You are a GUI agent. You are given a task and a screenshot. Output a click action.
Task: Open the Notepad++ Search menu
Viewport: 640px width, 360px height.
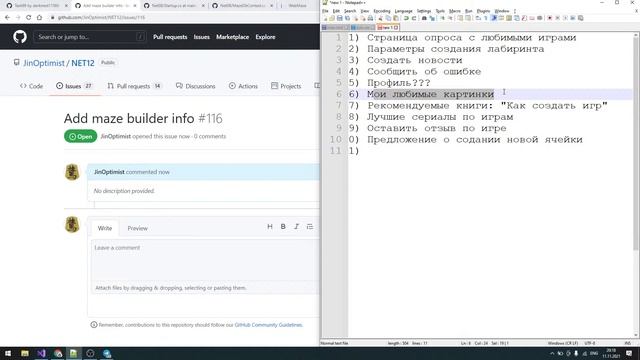coord(350,11)
